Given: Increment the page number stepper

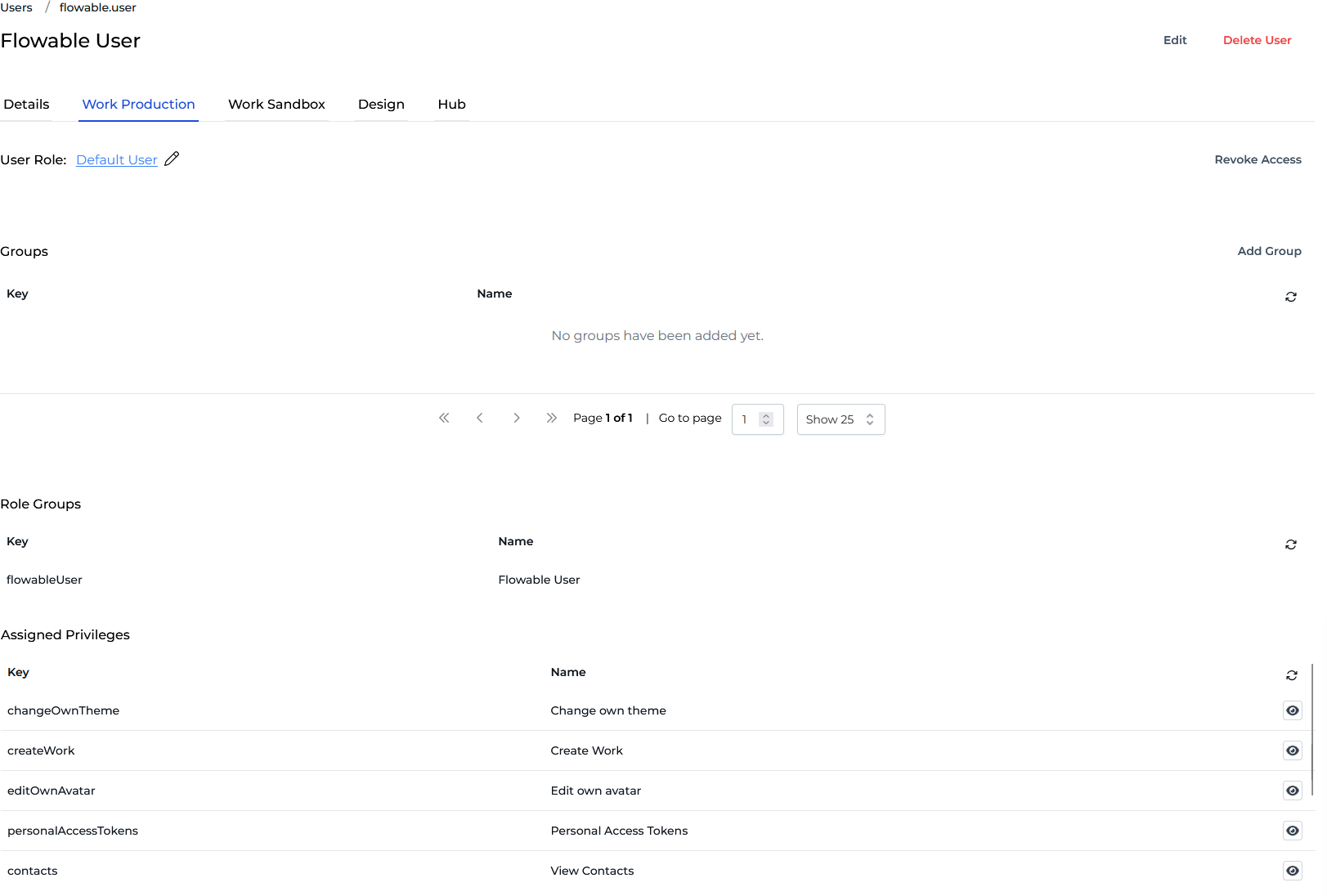Looking at the screenshot, I should 766,414.
